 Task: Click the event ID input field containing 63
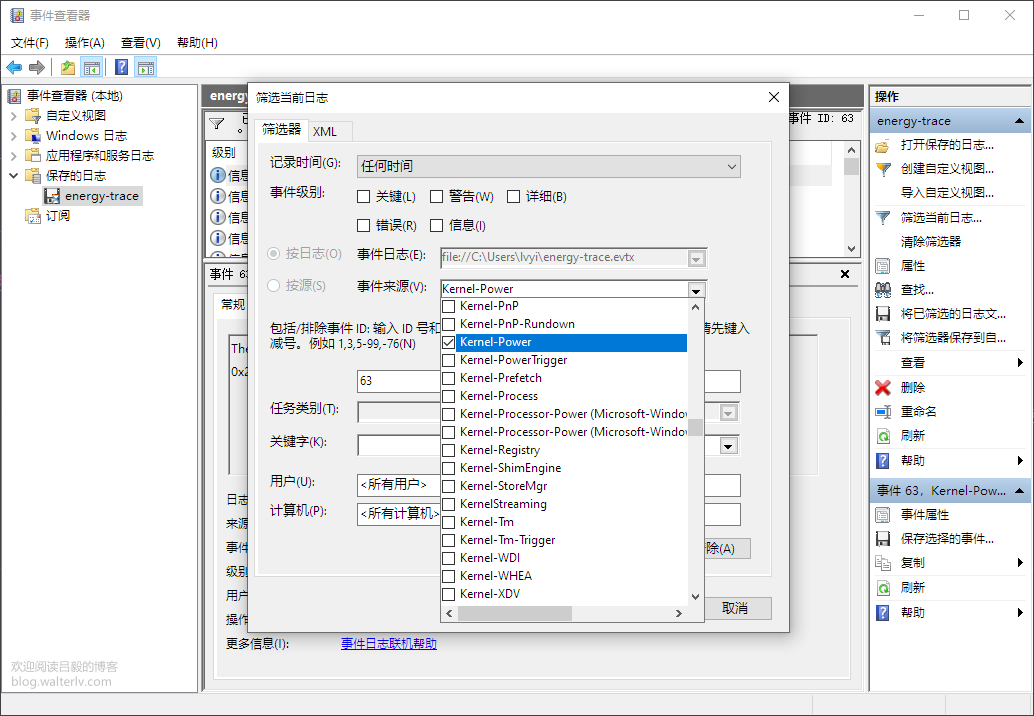(x=398, y=381)
